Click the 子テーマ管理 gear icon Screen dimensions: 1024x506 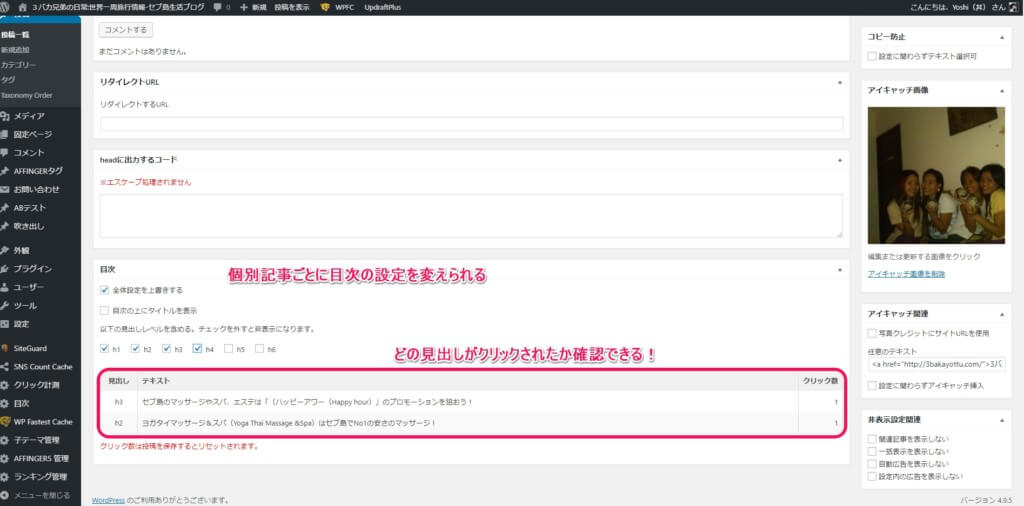pos(5,440)
